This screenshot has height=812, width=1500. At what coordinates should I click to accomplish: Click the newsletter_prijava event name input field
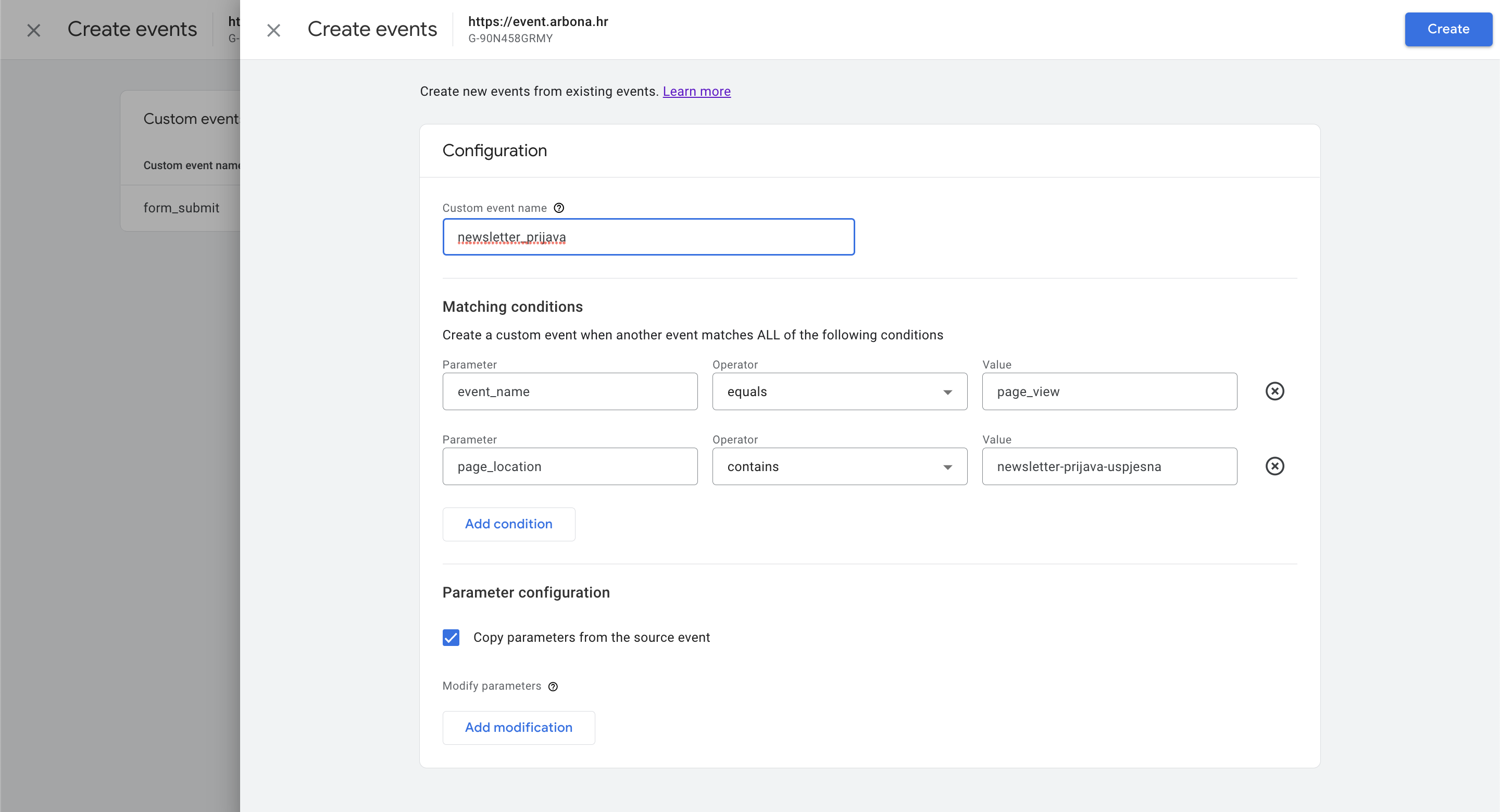[x=649, y=236]
